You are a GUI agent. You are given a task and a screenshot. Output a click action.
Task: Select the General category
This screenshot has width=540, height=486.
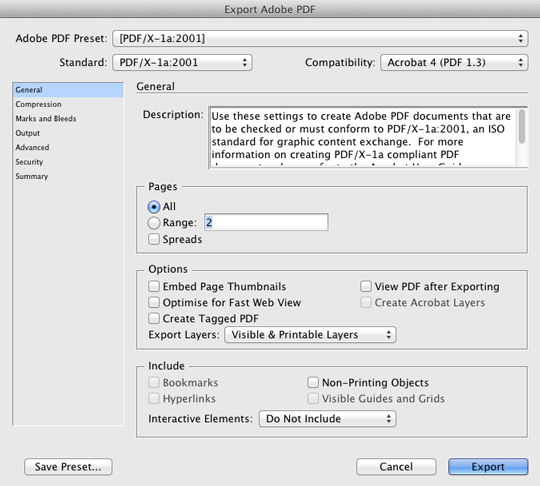68,90
